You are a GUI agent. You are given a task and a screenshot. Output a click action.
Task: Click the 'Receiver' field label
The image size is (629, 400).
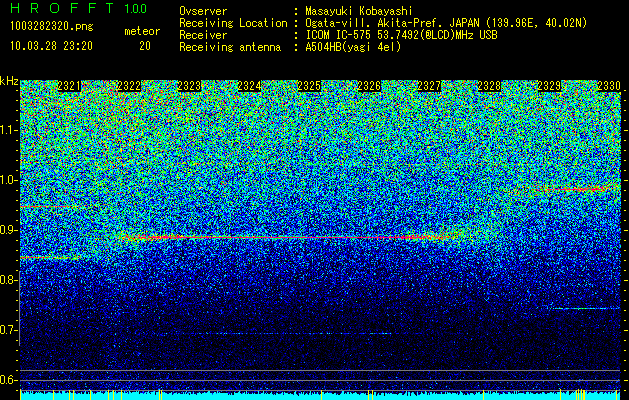[x=203, y=35]
